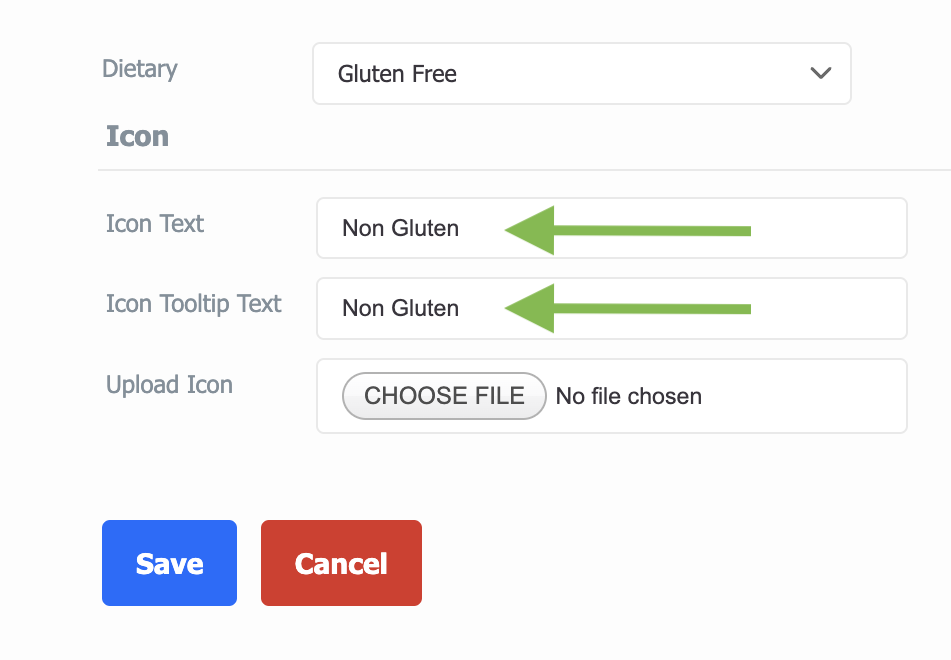
Task: Click the Upload Icon label
Action: [169, 385]
